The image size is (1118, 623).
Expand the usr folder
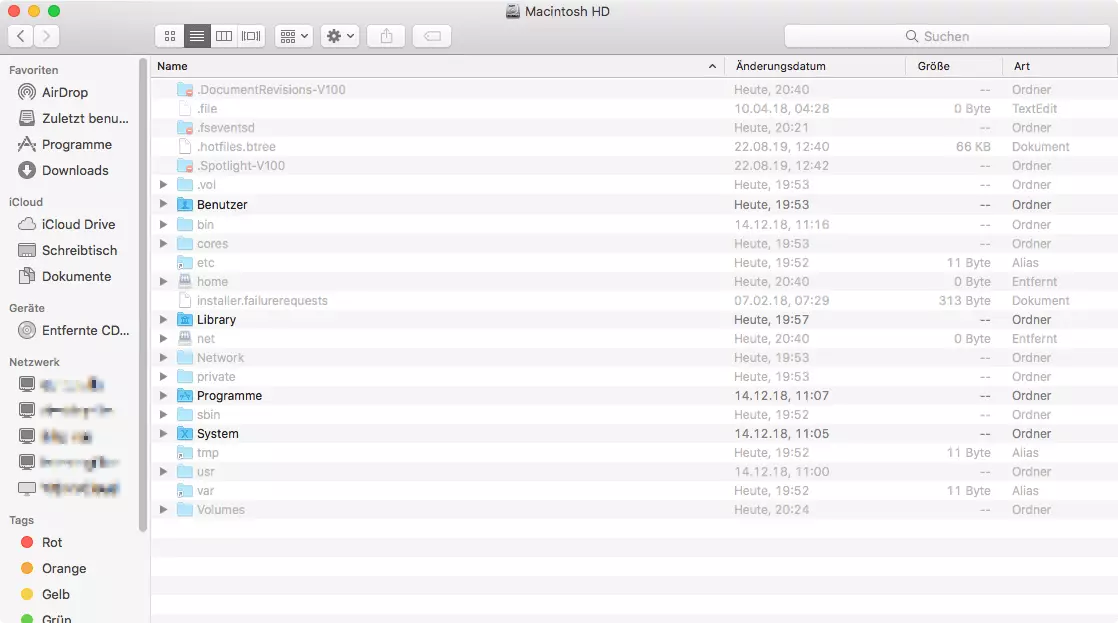(x=163, y=472)
